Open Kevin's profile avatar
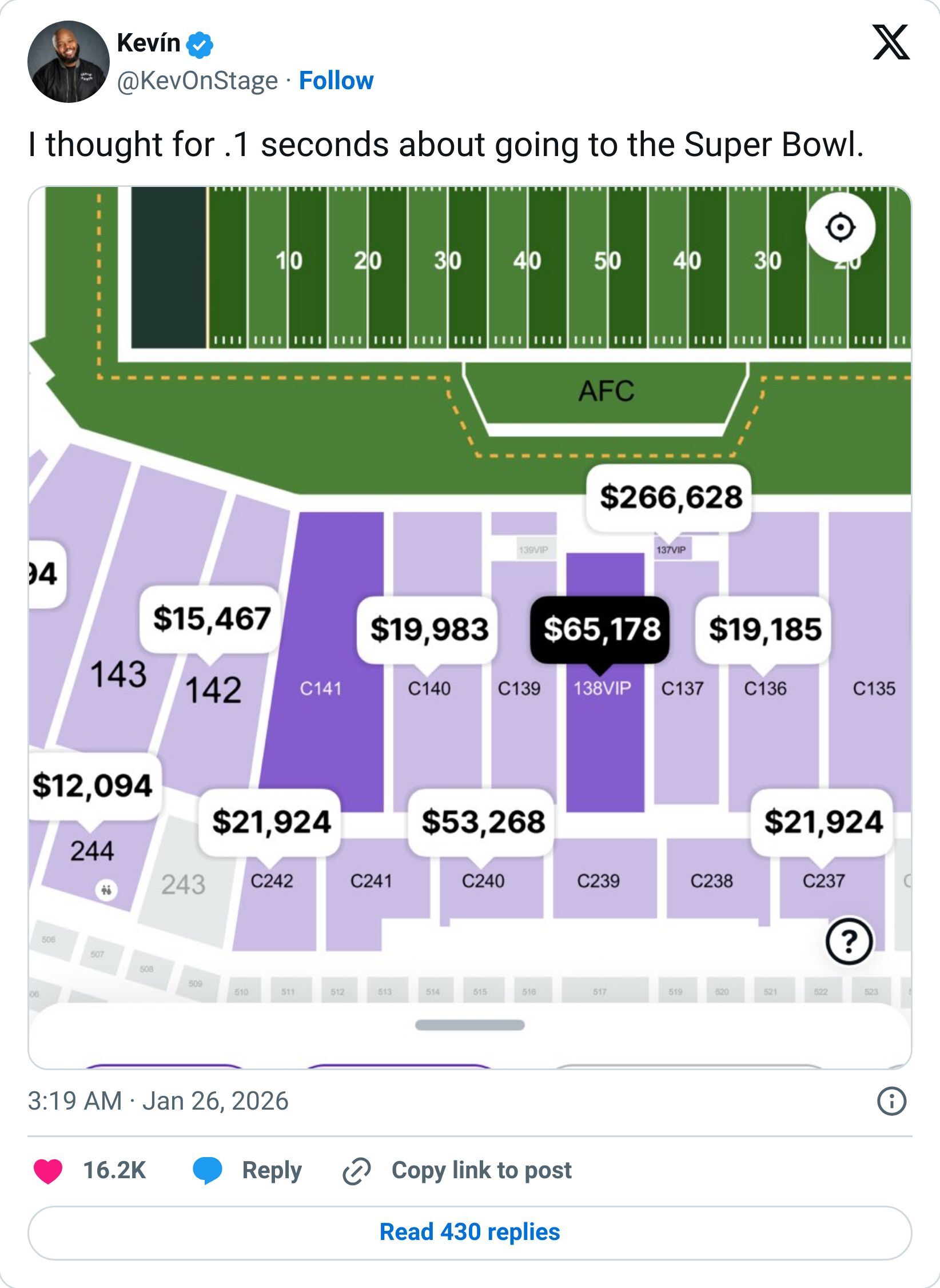Viewport: 940px width, 1288px height. pyautogui.click(x=68, y=62)
